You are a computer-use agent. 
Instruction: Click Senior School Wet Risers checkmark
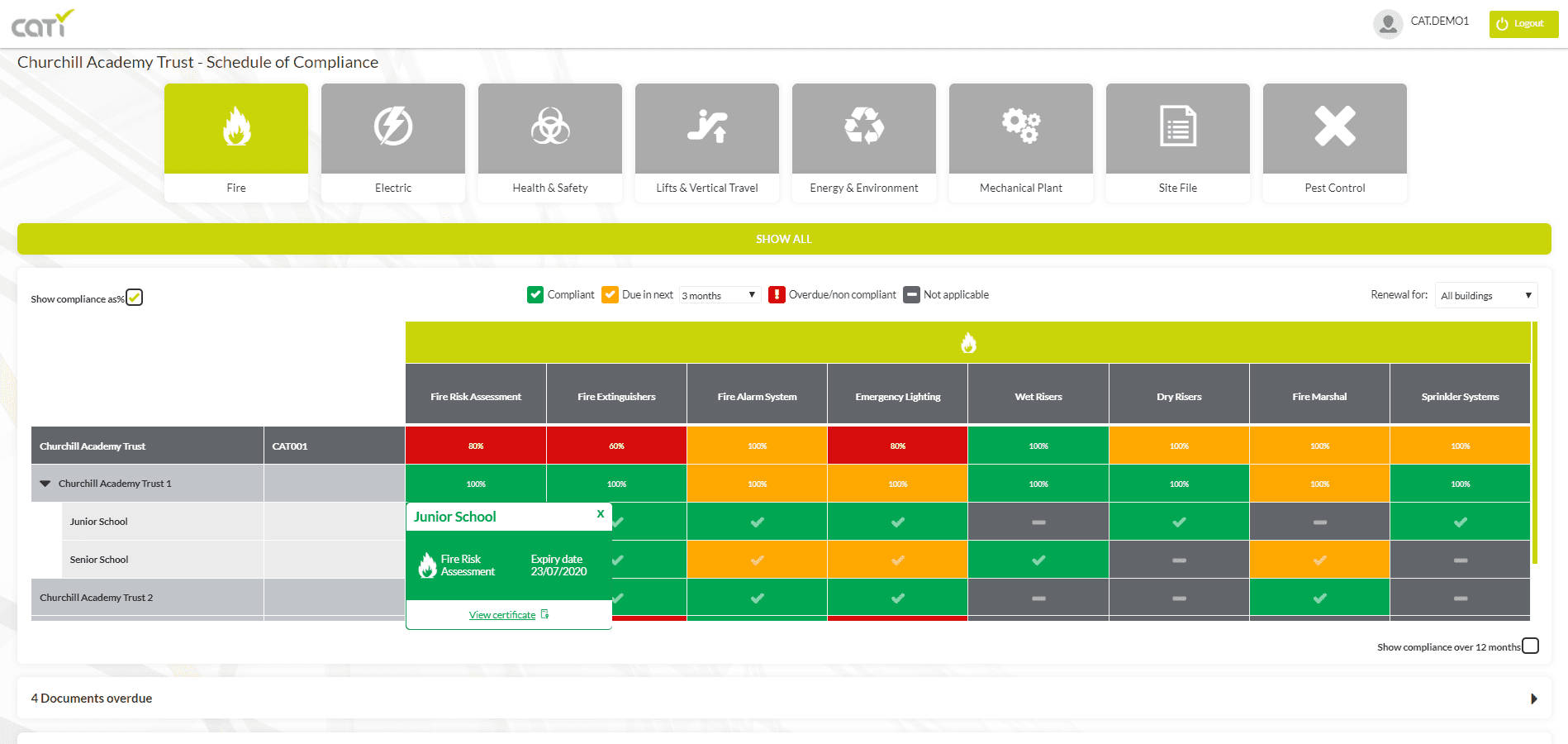pyautogui.click(x=1038, y=560)
